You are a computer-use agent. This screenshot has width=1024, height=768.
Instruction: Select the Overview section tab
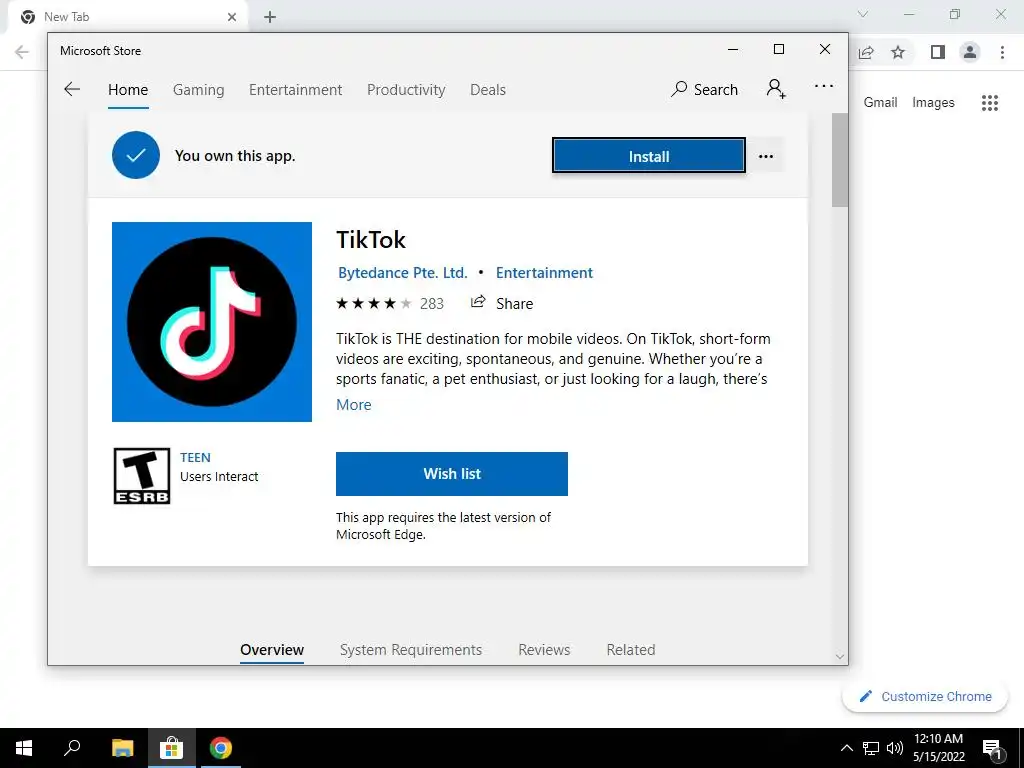coord(272,650)
